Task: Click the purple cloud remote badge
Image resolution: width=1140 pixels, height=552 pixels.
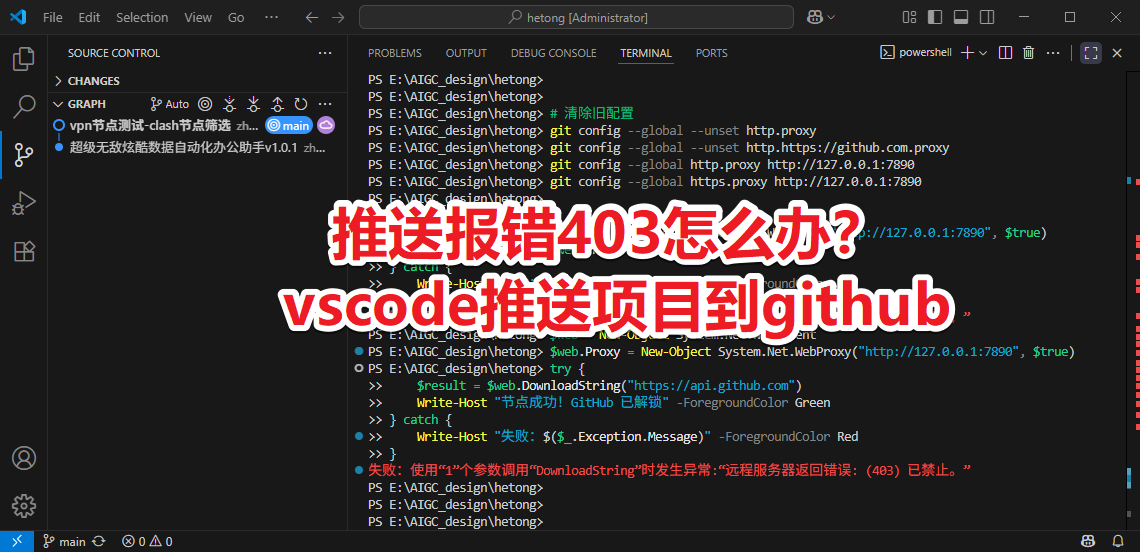Action: [x=326, y=125]
